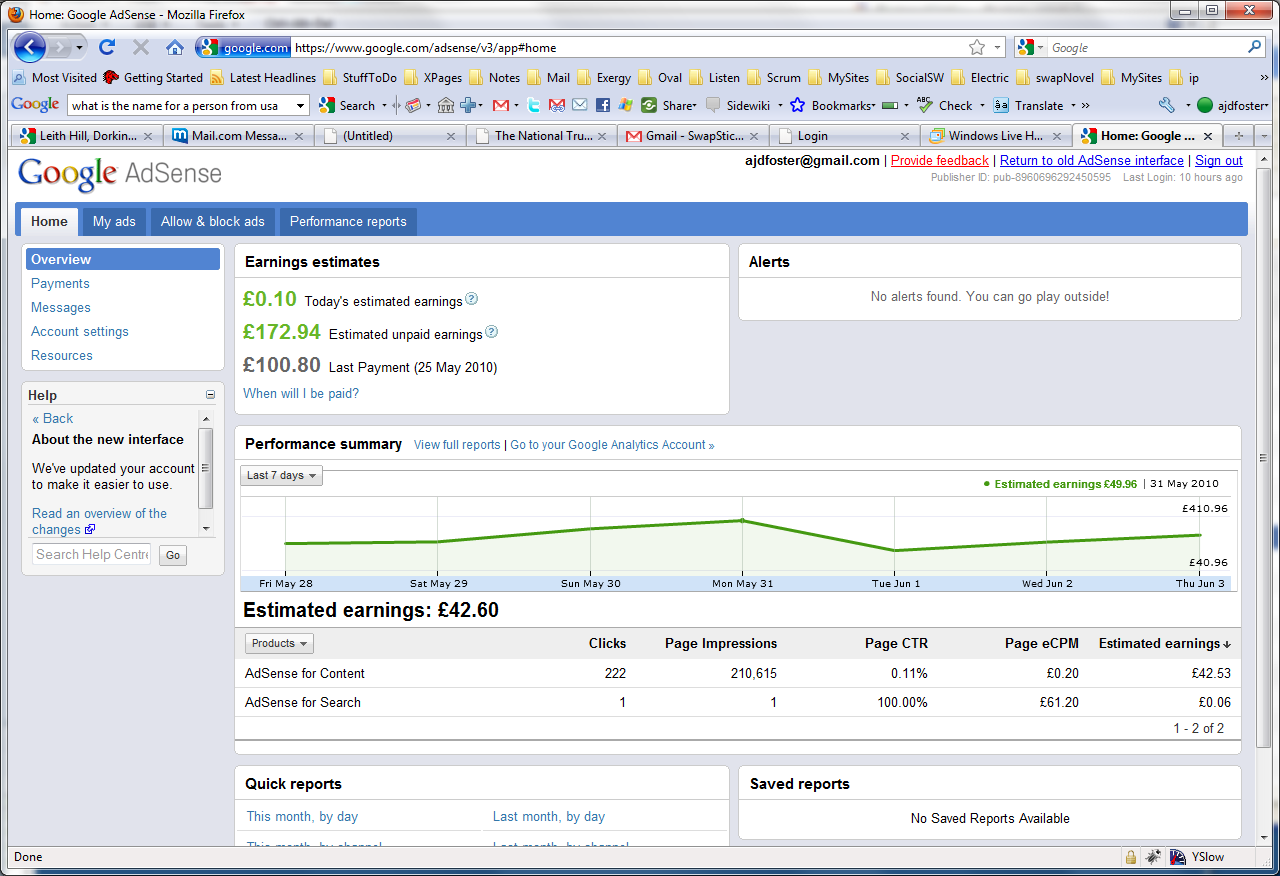Image resolution: width=1280 pixels, height=876 pixels.
Task: Open help icon beside Today's estimated earnings
Action: [472, 299]
